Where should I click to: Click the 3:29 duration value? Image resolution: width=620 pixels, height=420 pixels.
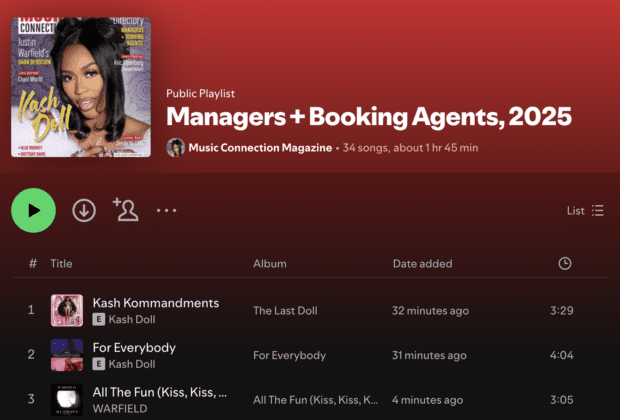(561, 310)
